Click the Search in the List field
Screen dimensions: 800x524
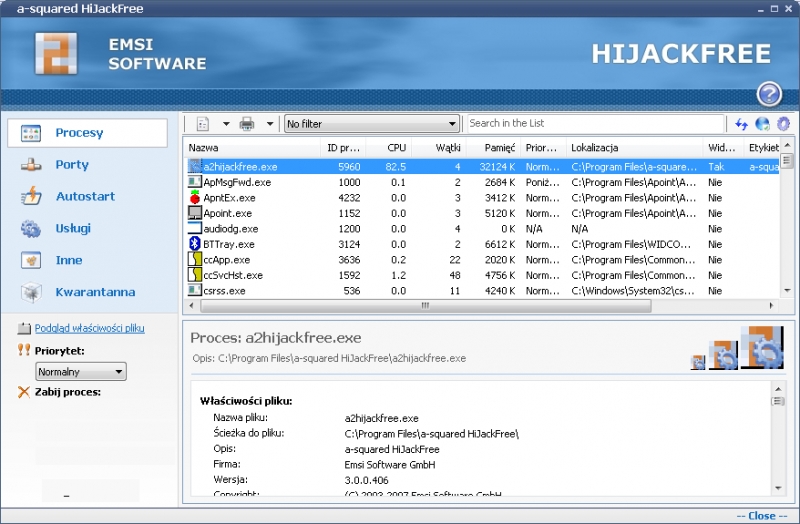click(595, 123)
